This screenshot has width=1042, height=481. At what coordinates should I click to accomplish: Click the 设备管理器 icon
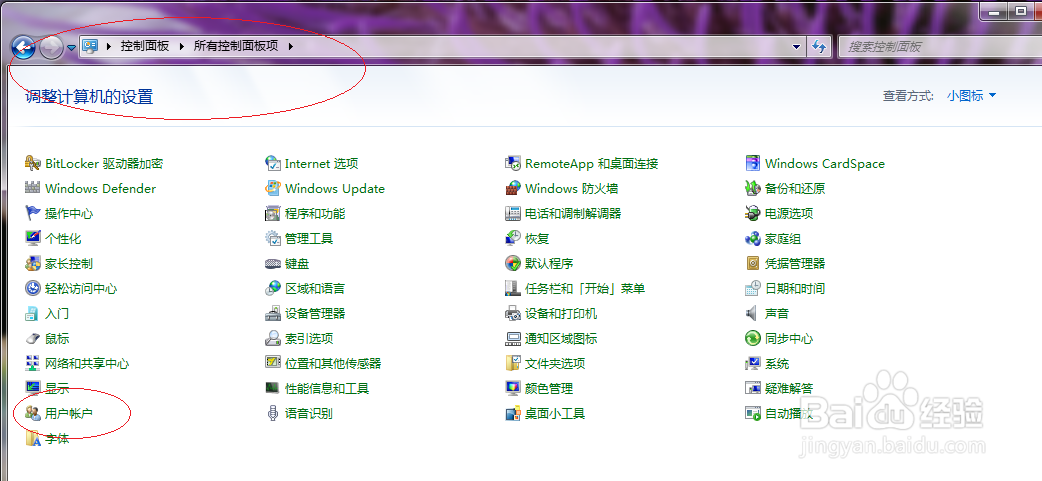[272, 314]
